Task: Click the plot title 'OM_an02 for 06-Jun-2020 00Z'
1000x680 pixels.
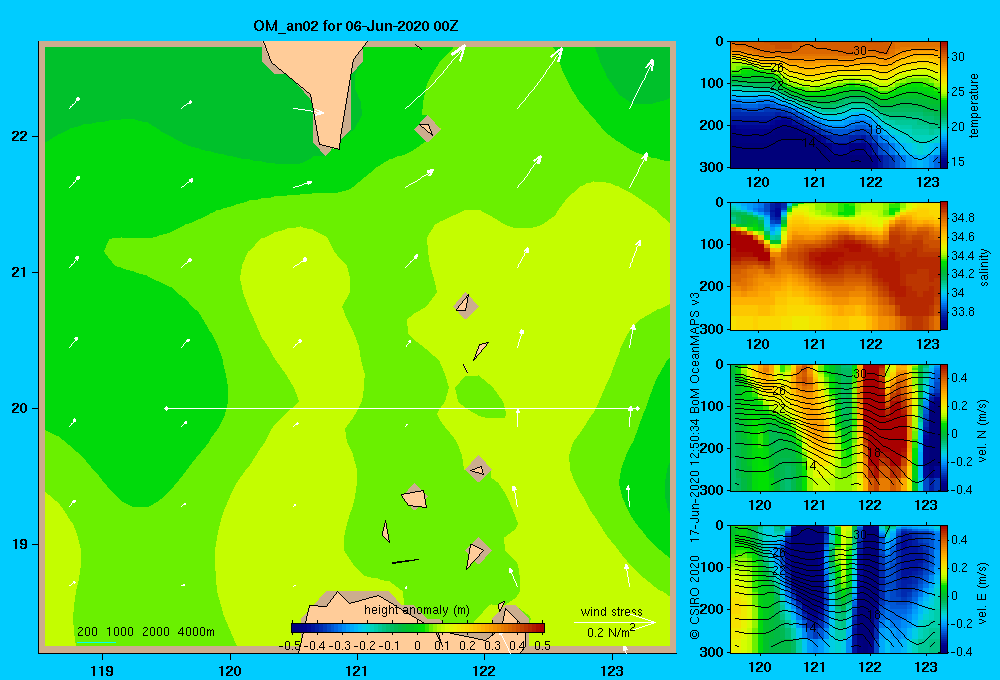Action: click(x=355, y=26)
